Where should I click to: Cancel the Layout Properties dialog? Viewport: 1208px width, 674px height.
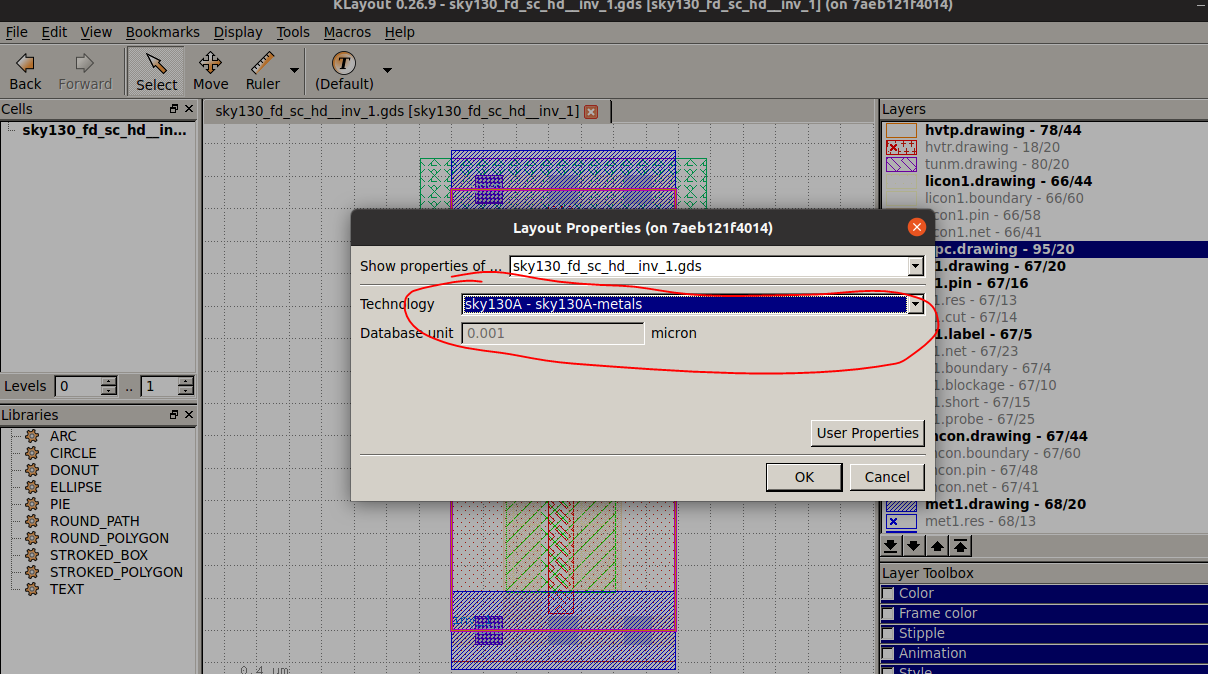pyautogui.click(x=887, y=477)
